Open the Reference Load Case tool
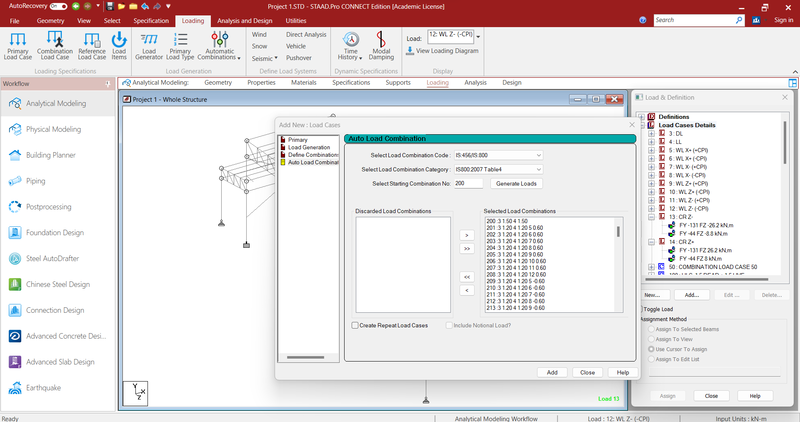Image resolution: width=800 pixels, height=422 pixels. [x=92, y=45]
